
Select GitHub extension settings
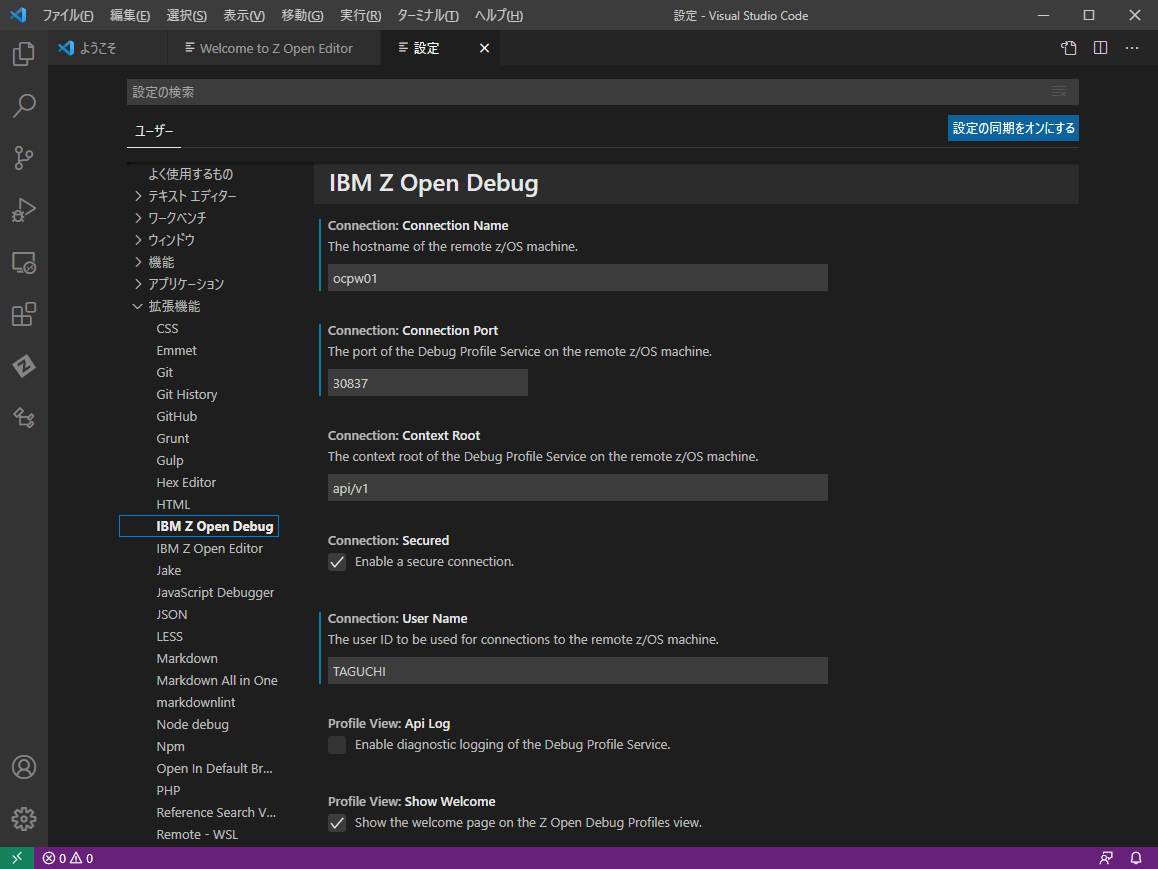pyautogui.click(x=177, y=417)
